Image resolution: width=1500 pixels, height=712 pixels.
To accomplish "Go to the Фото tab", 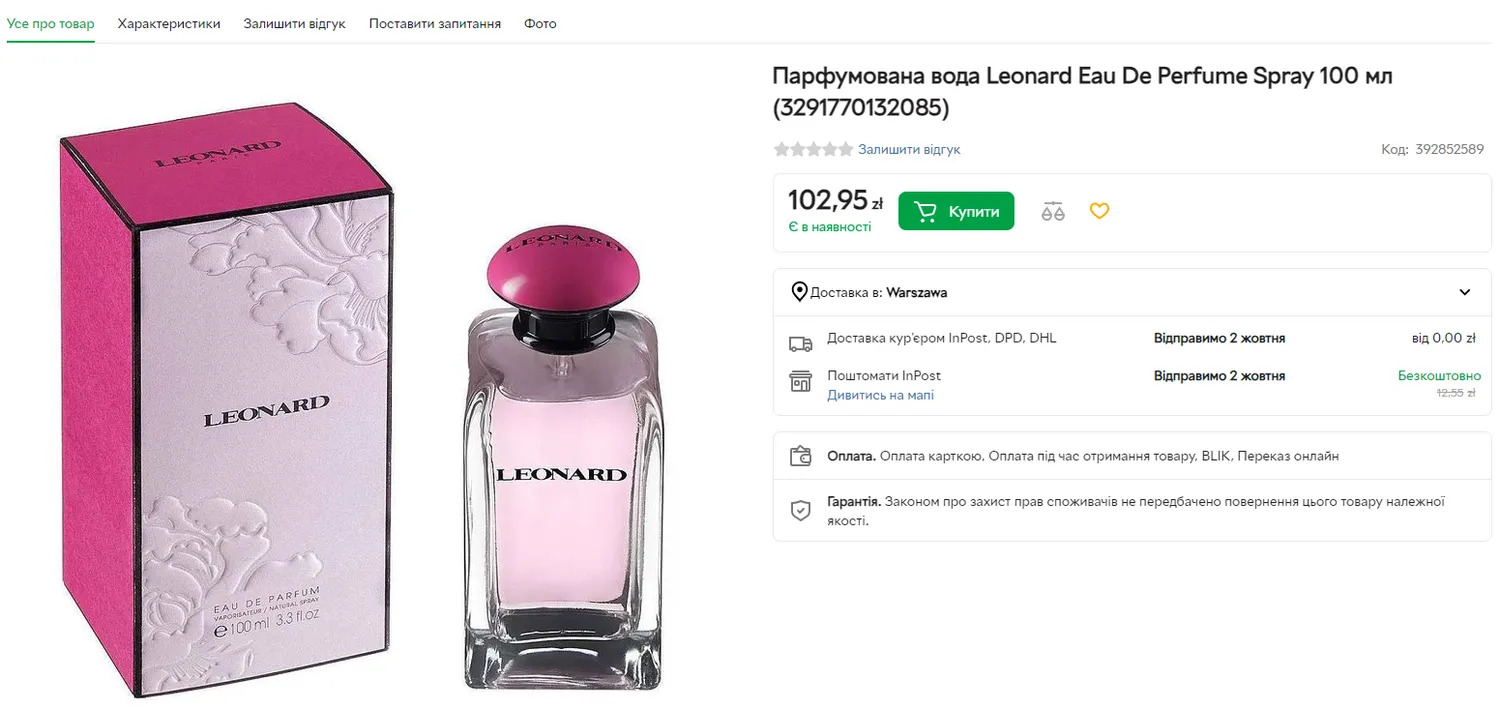I will [x=540, y=23].
